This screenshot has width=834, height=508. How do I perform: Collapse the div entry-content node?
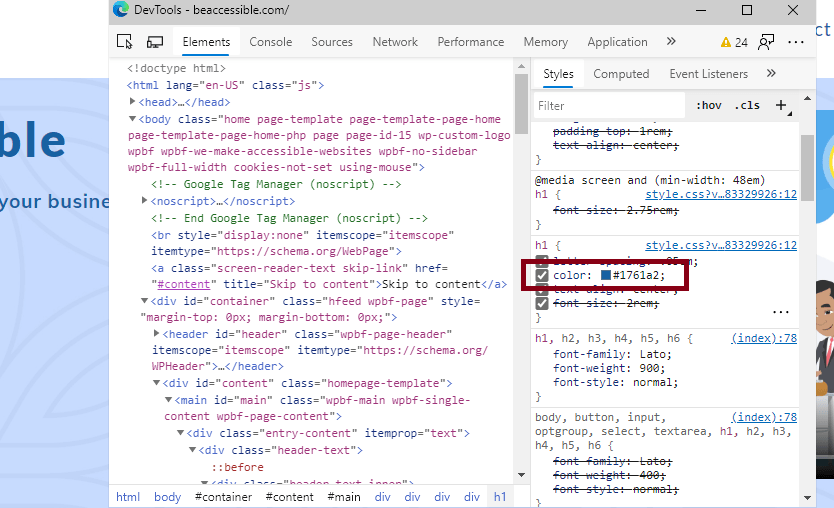[x=180, y=432]
